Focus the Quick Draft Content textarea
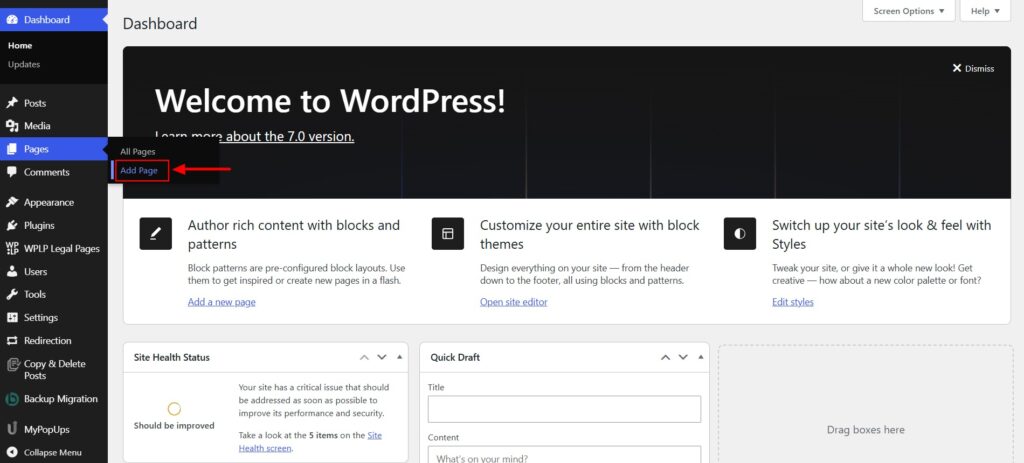Screen dimensions: 1024x463 (564, 455)
